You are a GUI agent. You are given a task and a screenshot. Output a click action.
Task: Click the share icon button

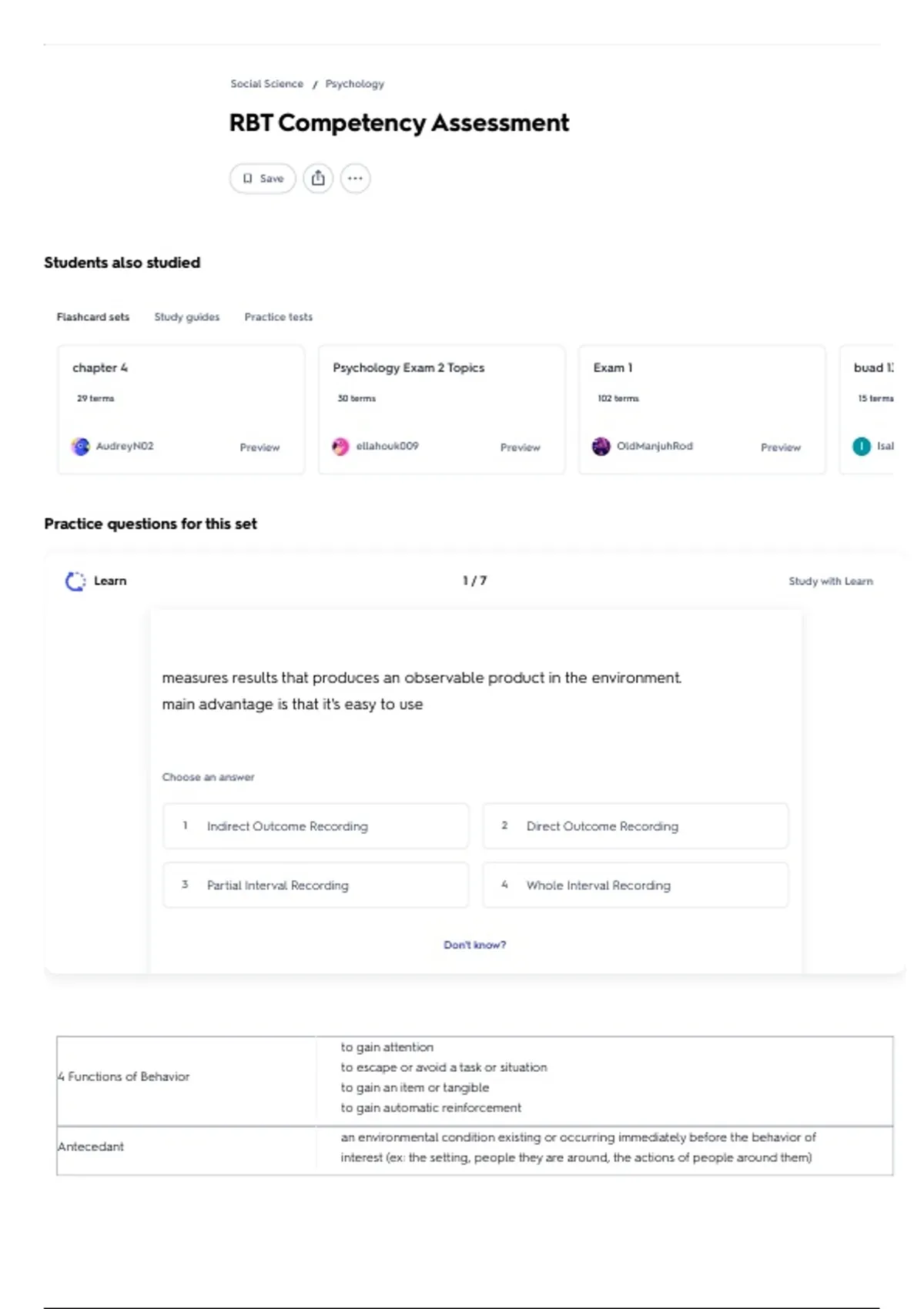click(318, 179)
